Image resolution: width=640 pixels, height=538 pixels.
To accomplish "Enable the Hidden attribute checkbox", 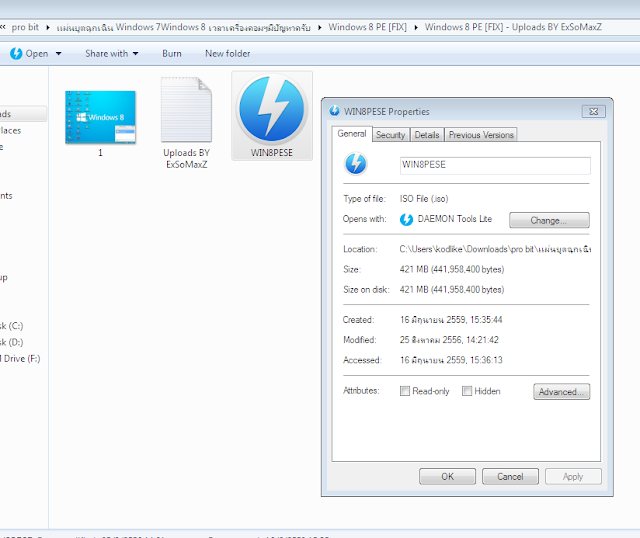I will pos(467,391).
